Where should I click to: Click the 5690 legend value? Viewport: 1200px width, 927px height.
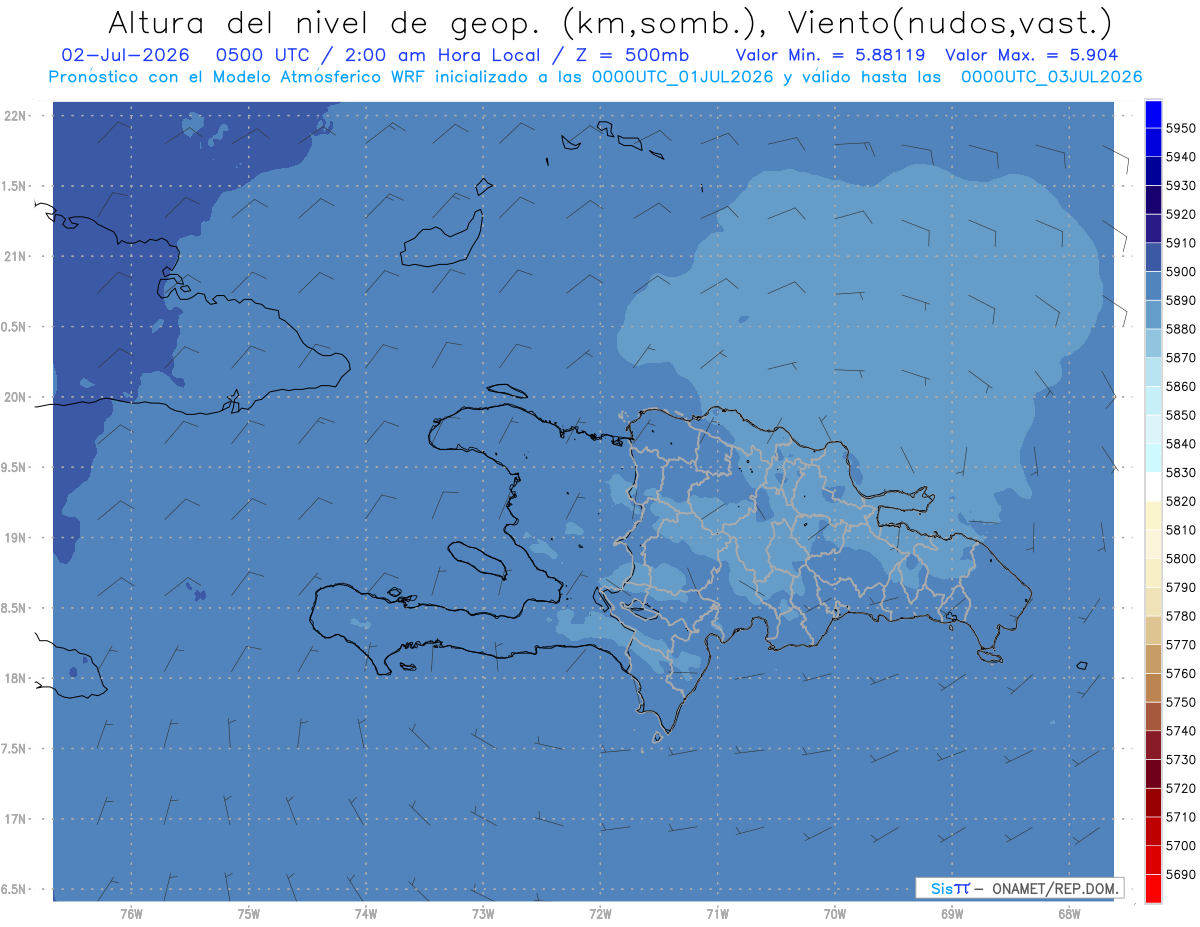point(1180,874)
